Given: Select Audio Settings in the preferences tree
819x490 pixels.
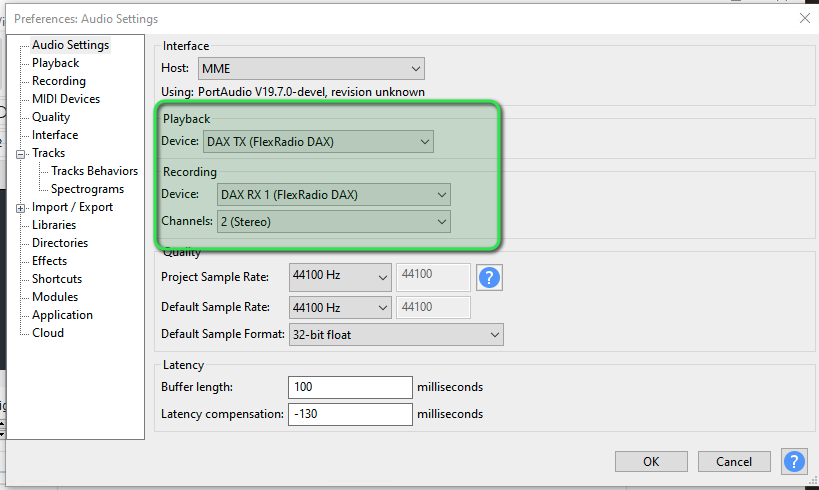Looking at the screenshot, I should click(71, 45).
